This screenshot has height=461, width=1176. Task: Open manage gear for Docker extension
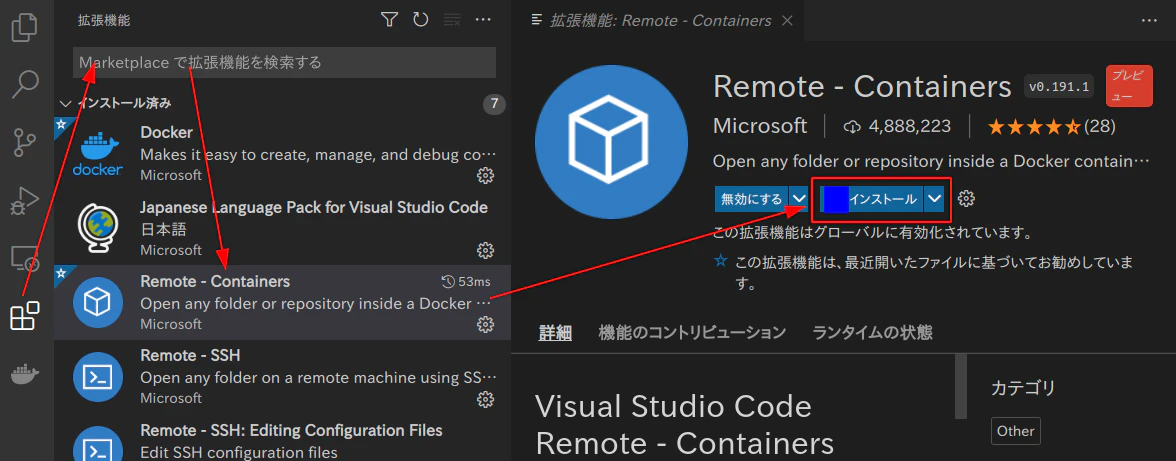coord(485,175)
